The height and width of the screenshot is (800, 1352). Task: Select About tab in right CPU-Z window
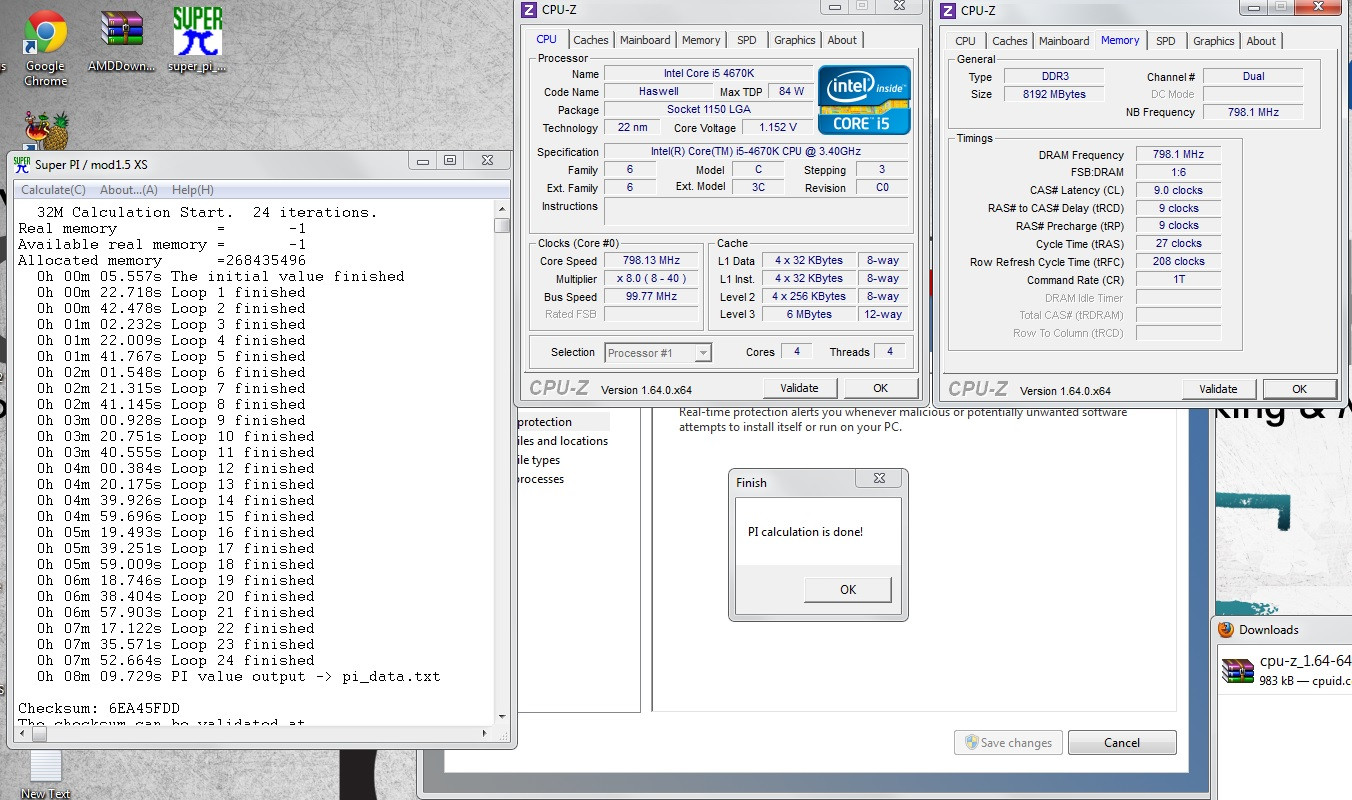click(1261, 41)
